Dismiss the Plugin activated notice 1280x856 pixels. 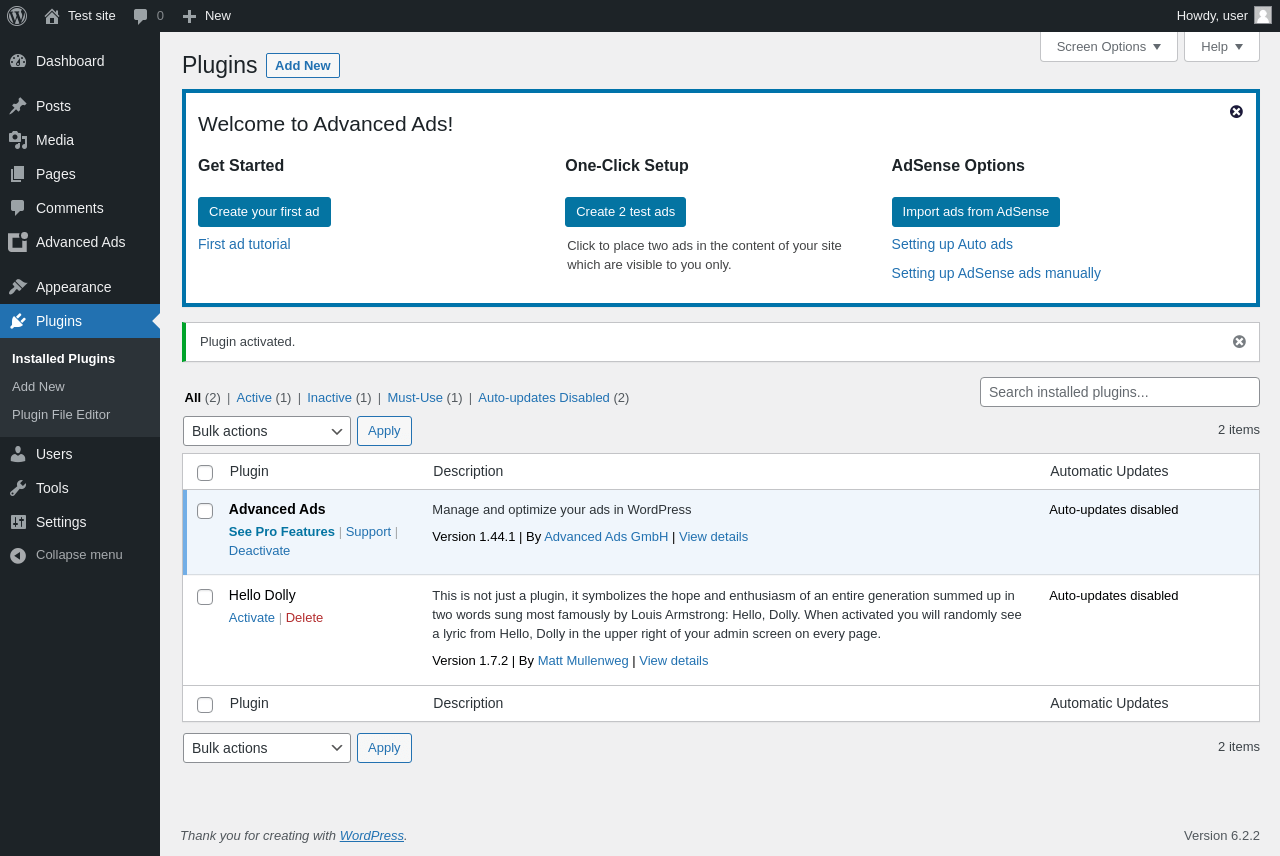click(1239, 342)
